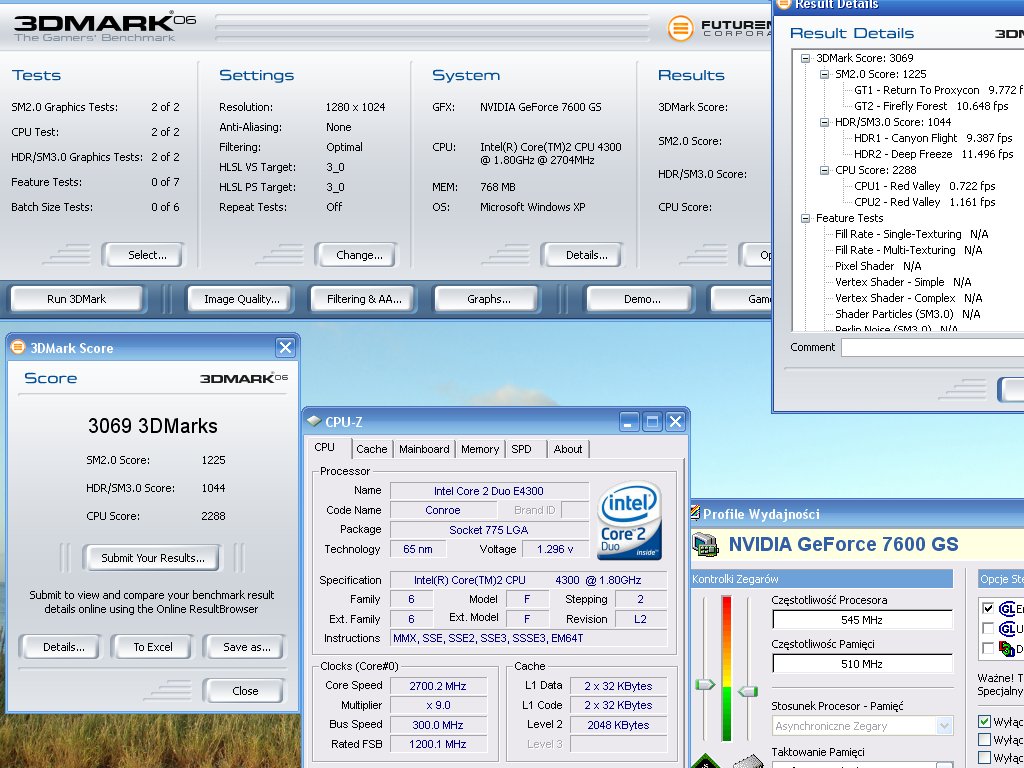Click Save as... in Score window
The width and height of the screenshot is (1024, 768).
[246, 647]
